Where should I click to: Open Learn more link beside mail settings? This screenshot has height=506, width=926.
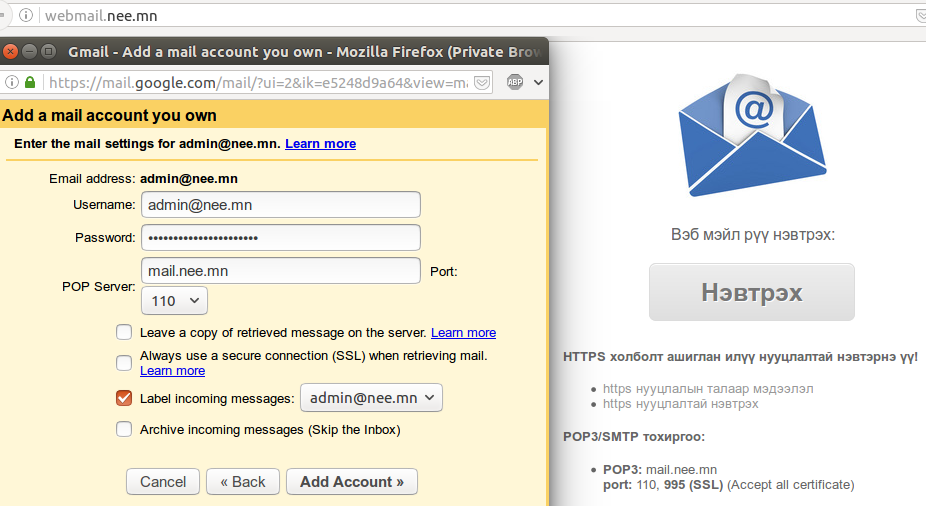[x=321, y=143]
